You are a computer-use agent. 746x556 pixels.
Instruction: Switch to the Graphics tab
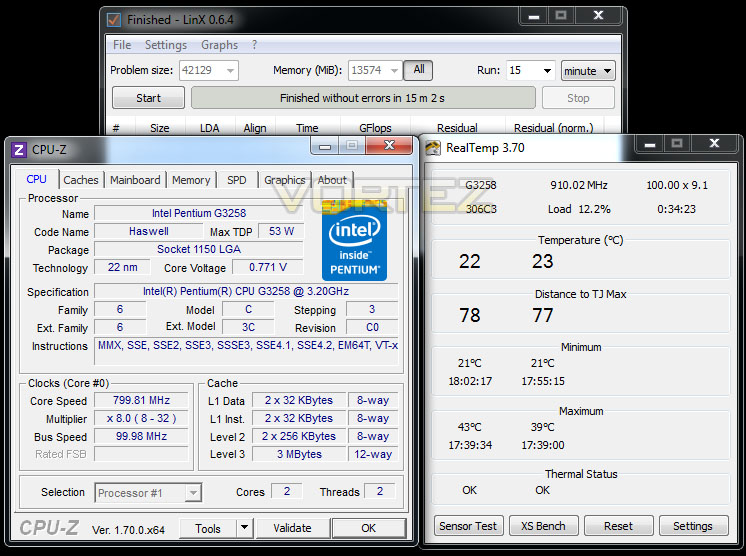pos(285,180)
